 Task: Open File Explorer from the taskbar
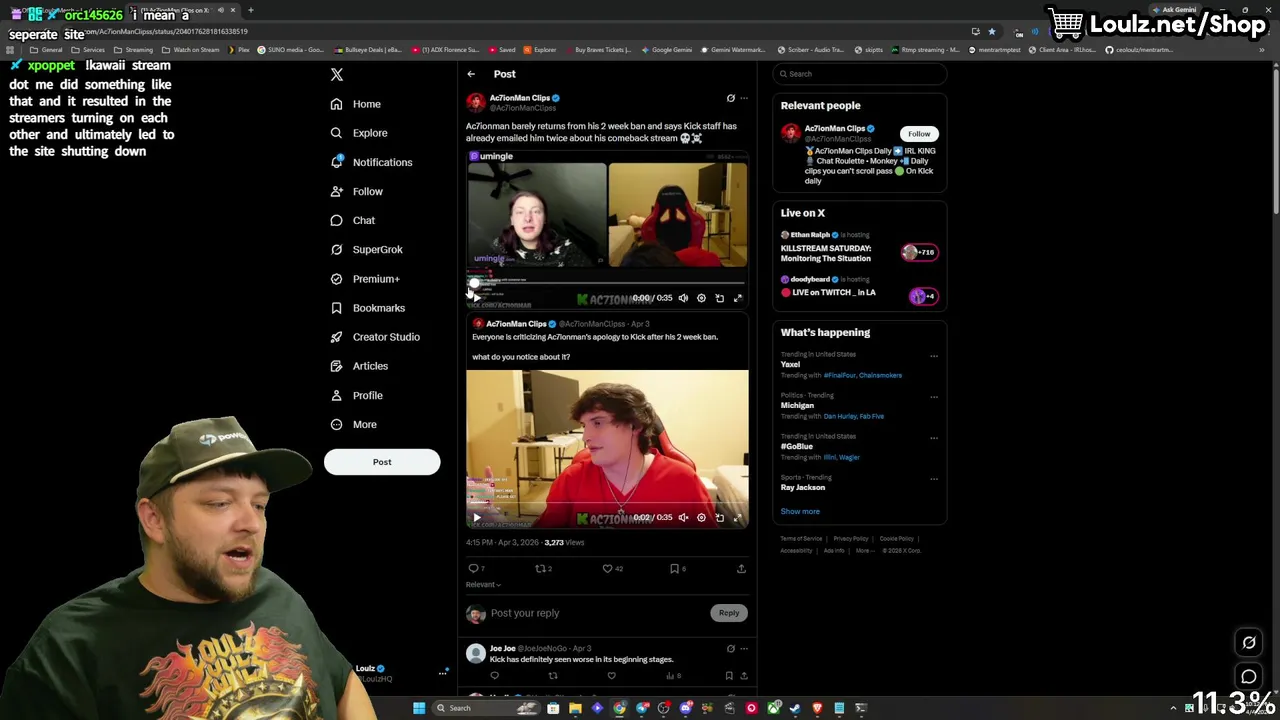(575, 708)
